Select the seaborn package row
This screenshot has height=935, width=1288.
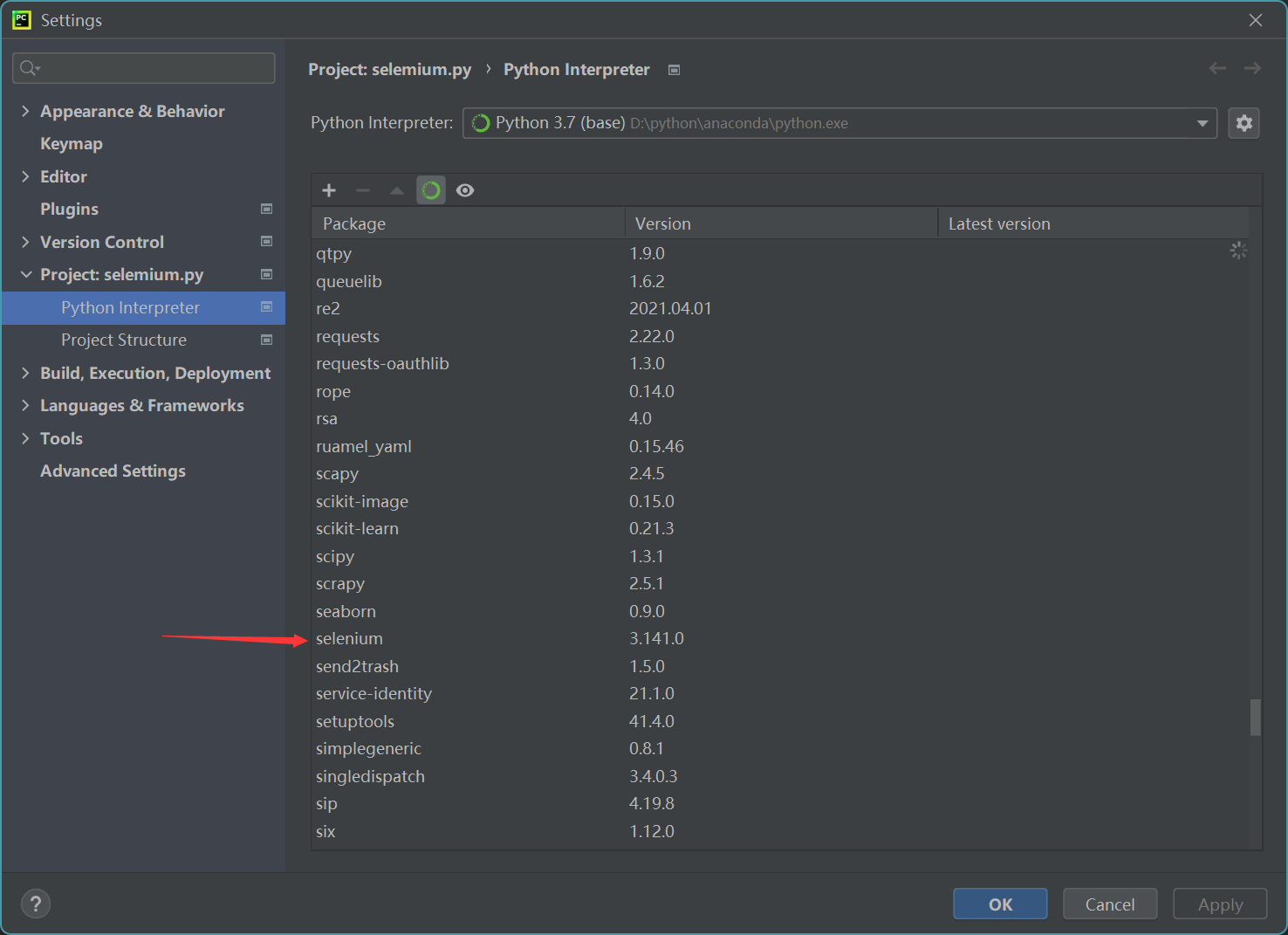pos(780,611)
